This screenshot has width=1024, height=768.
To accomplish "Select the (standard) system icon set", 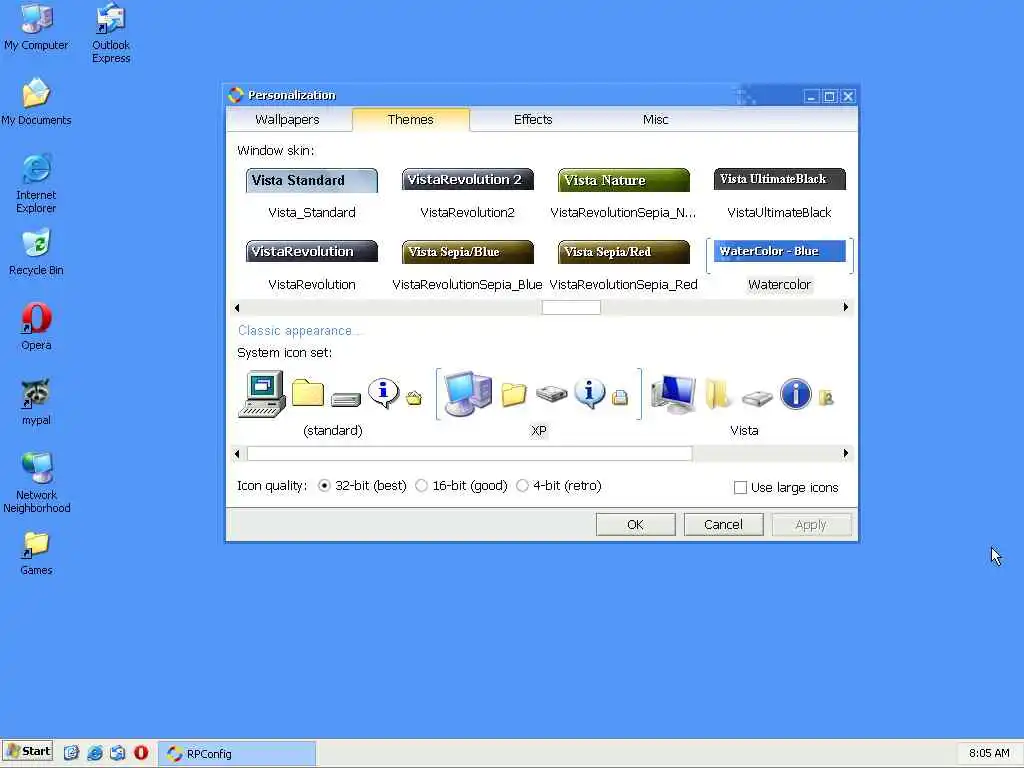I will pyautogui.click(x=332, y=403).
